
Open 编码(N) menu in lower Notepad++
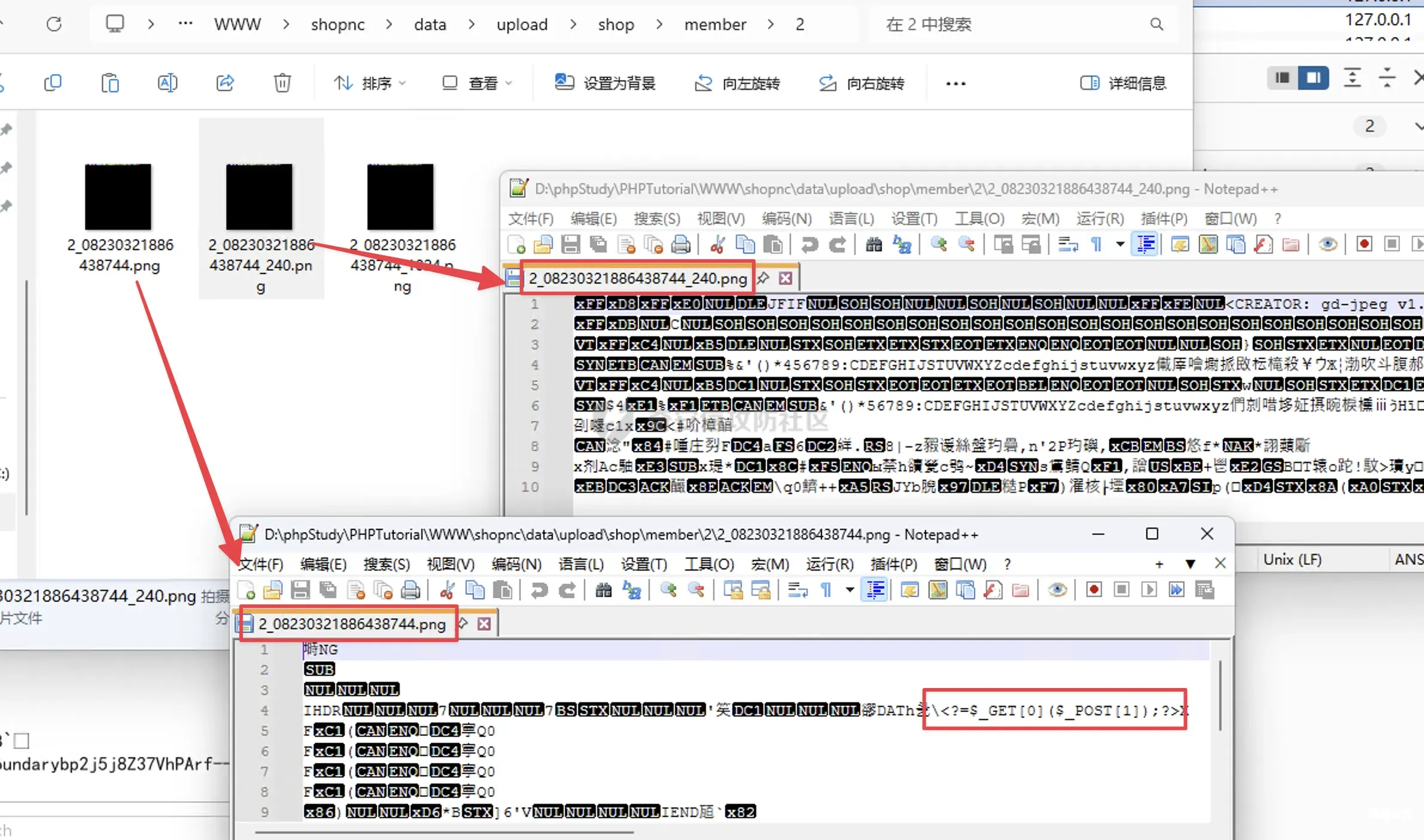516,564
